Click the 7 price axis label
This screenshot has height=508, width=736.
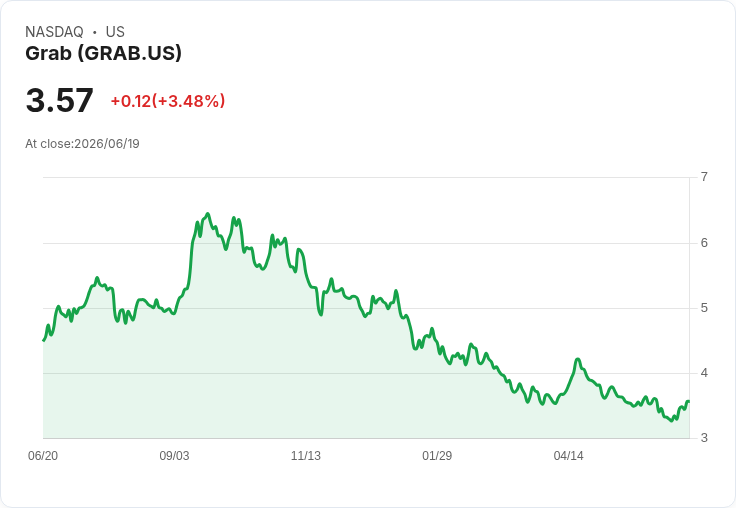coord(704,177)
